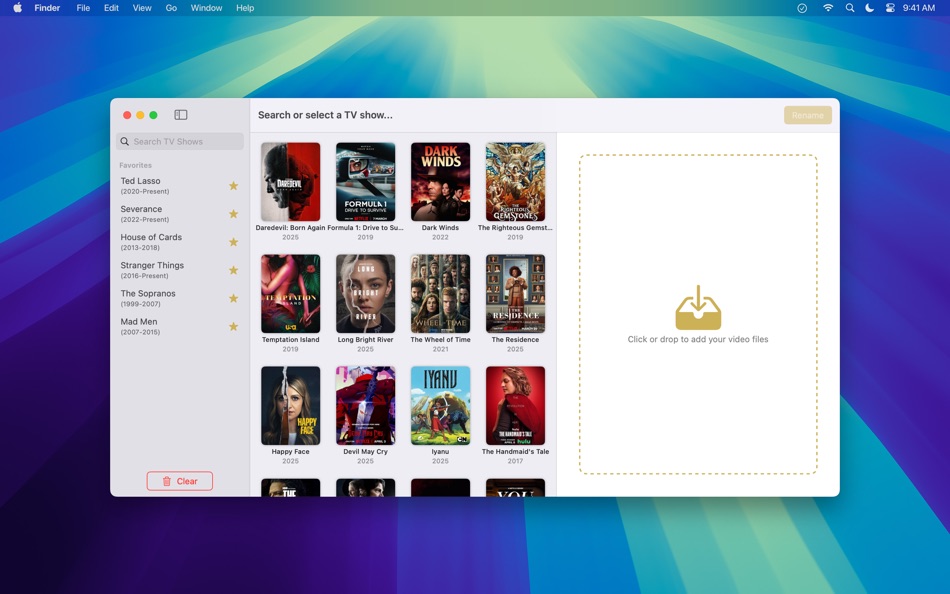Open the View menu
950x594 pixels.
(x=142, y=8)
